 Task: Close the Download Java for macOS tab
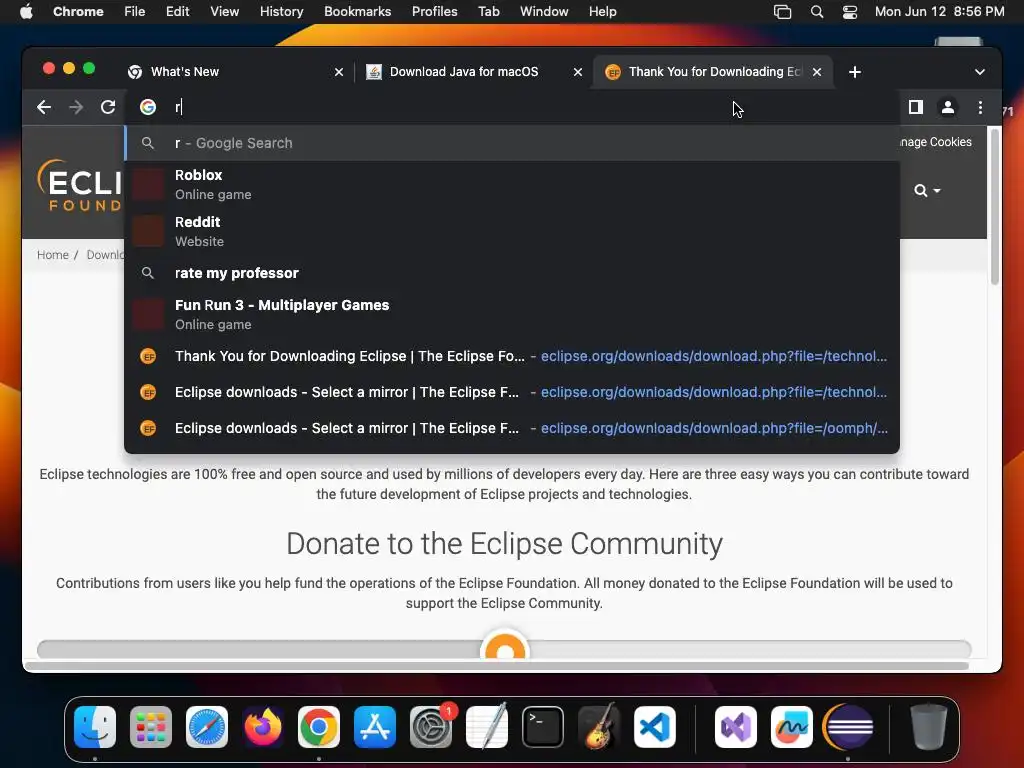pos(578,72)
